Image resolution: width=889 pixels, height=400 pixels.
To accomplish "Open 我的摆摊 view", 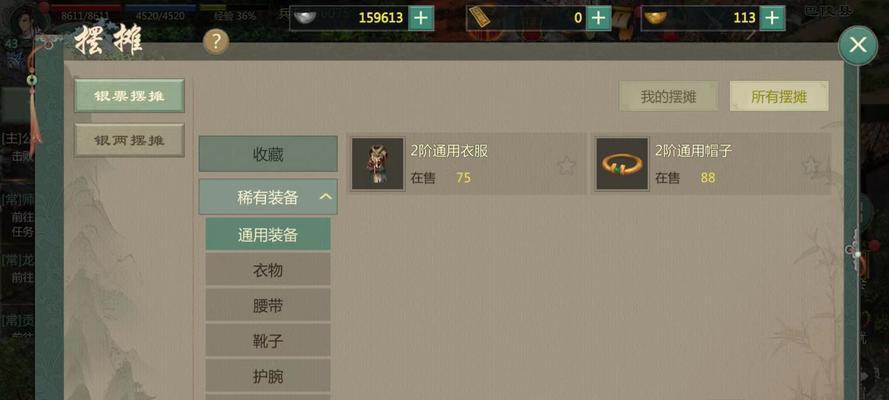I will coord(668,96).
